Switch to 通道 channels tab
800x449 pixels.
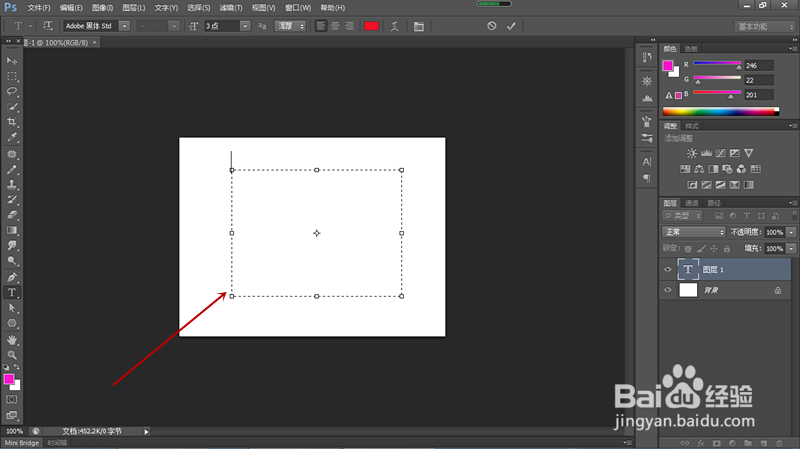coord(692,203)
